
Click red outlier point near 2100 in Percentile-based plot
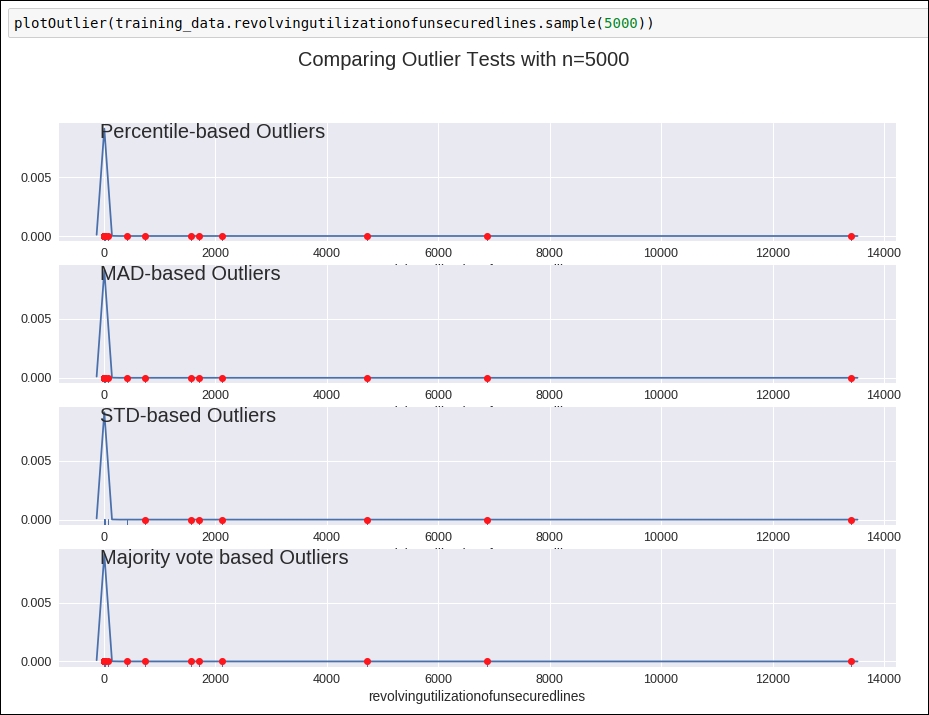222,236
